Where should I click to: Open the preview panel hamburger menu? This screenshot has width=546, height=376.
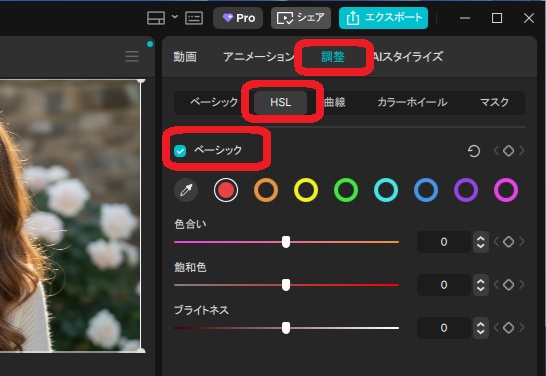pyautogui.click(x=132, y=56)
